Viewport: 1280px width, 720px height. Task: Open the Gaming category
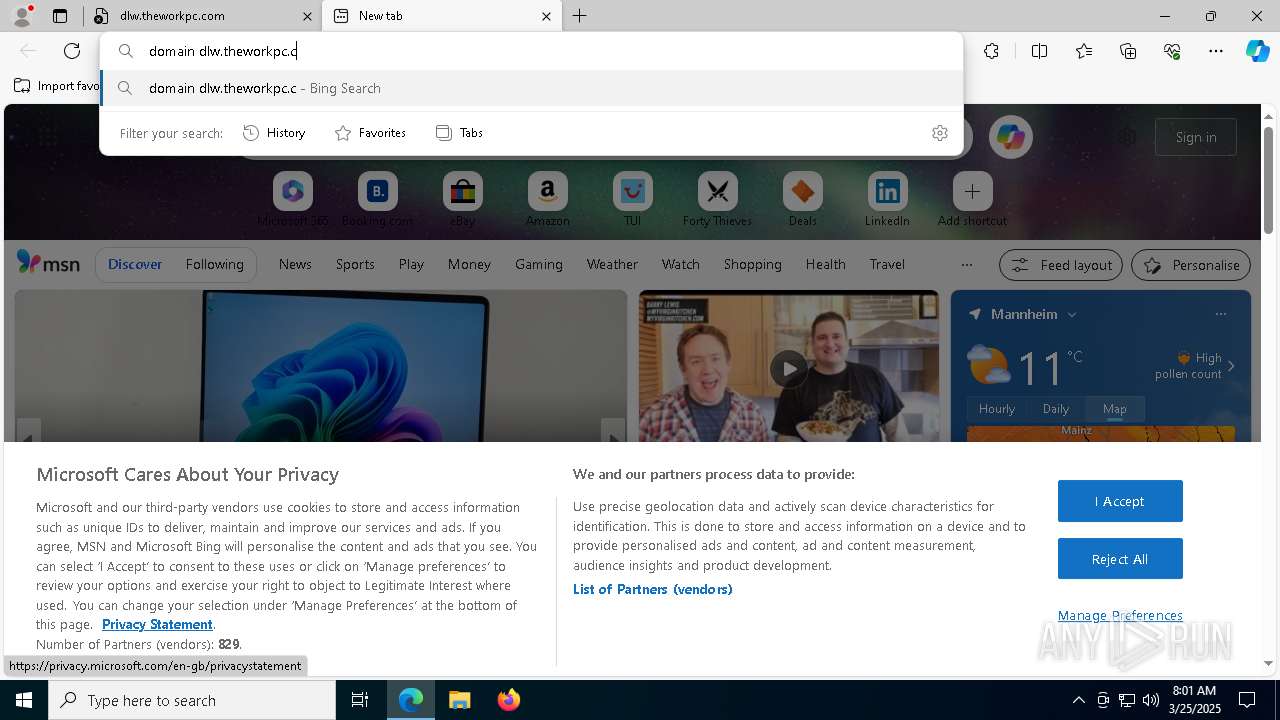(x=539, y=264)
